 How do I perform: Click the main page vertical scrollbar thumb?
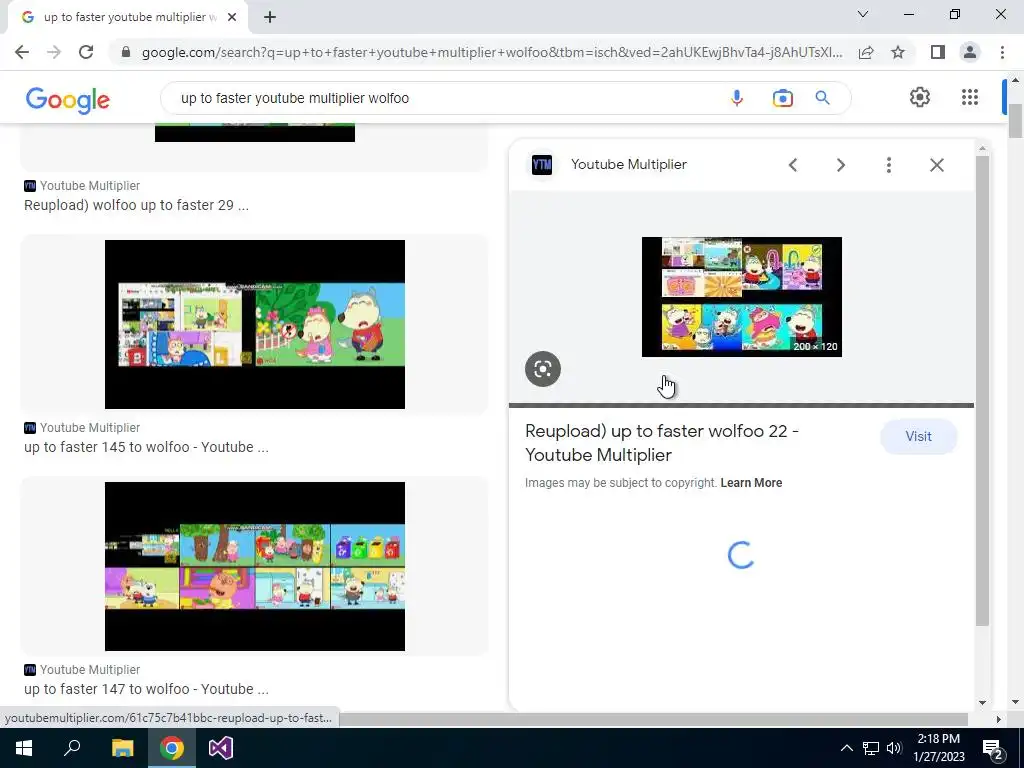click(x=1016, y=121)
